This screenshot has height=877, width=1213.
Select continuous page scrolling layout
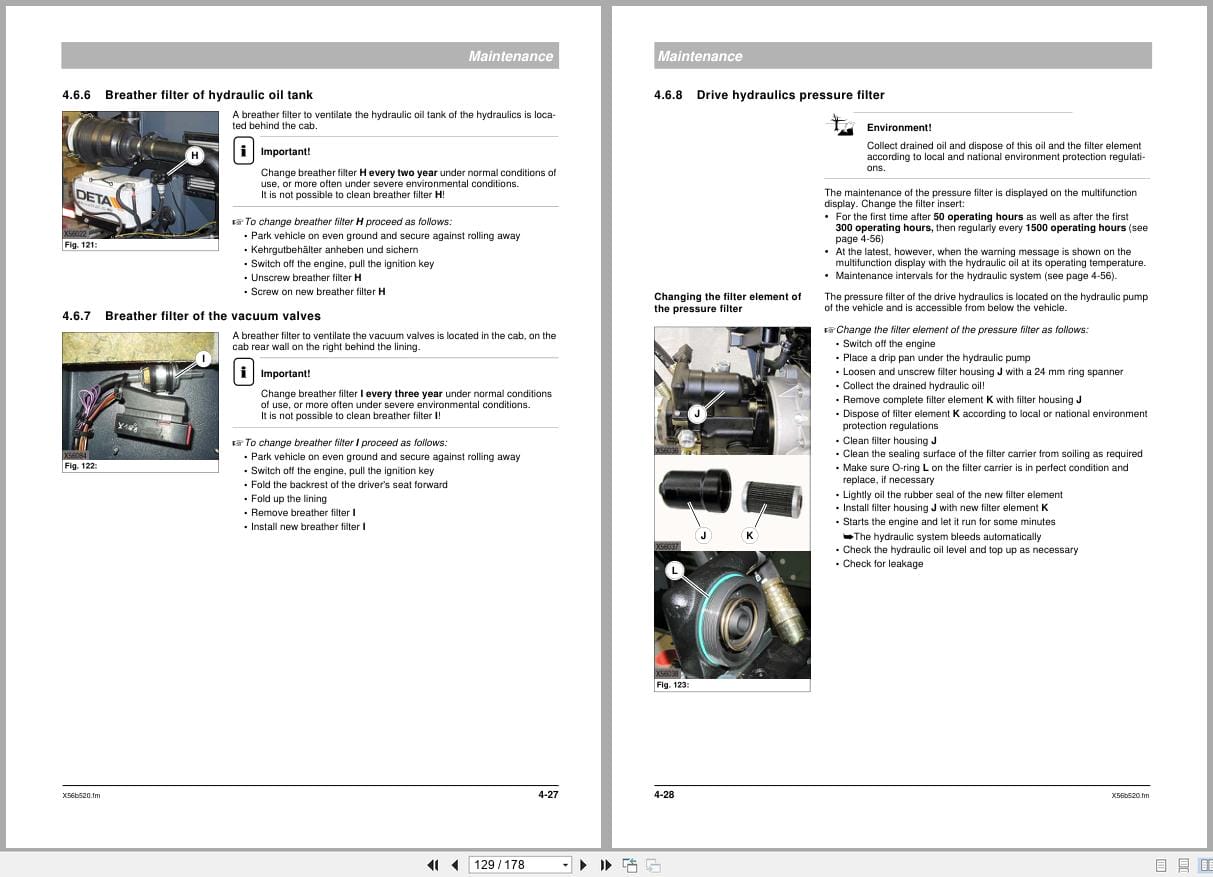tap(1183, 865)
